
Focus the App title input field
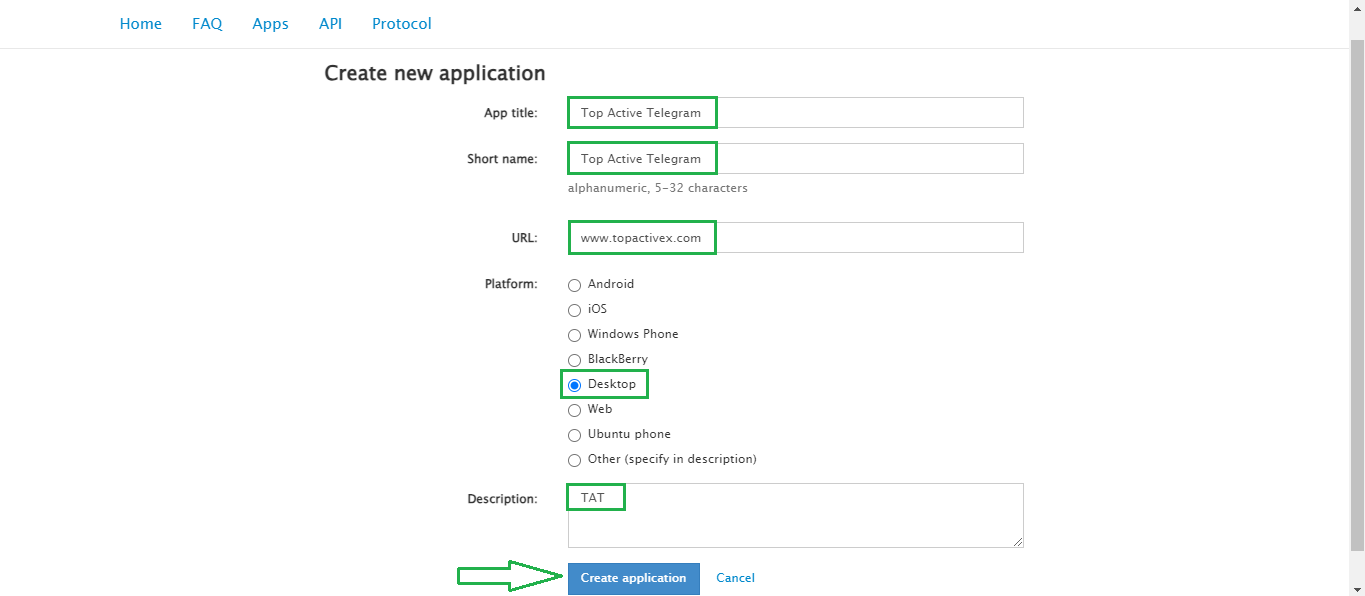(796, 112)
